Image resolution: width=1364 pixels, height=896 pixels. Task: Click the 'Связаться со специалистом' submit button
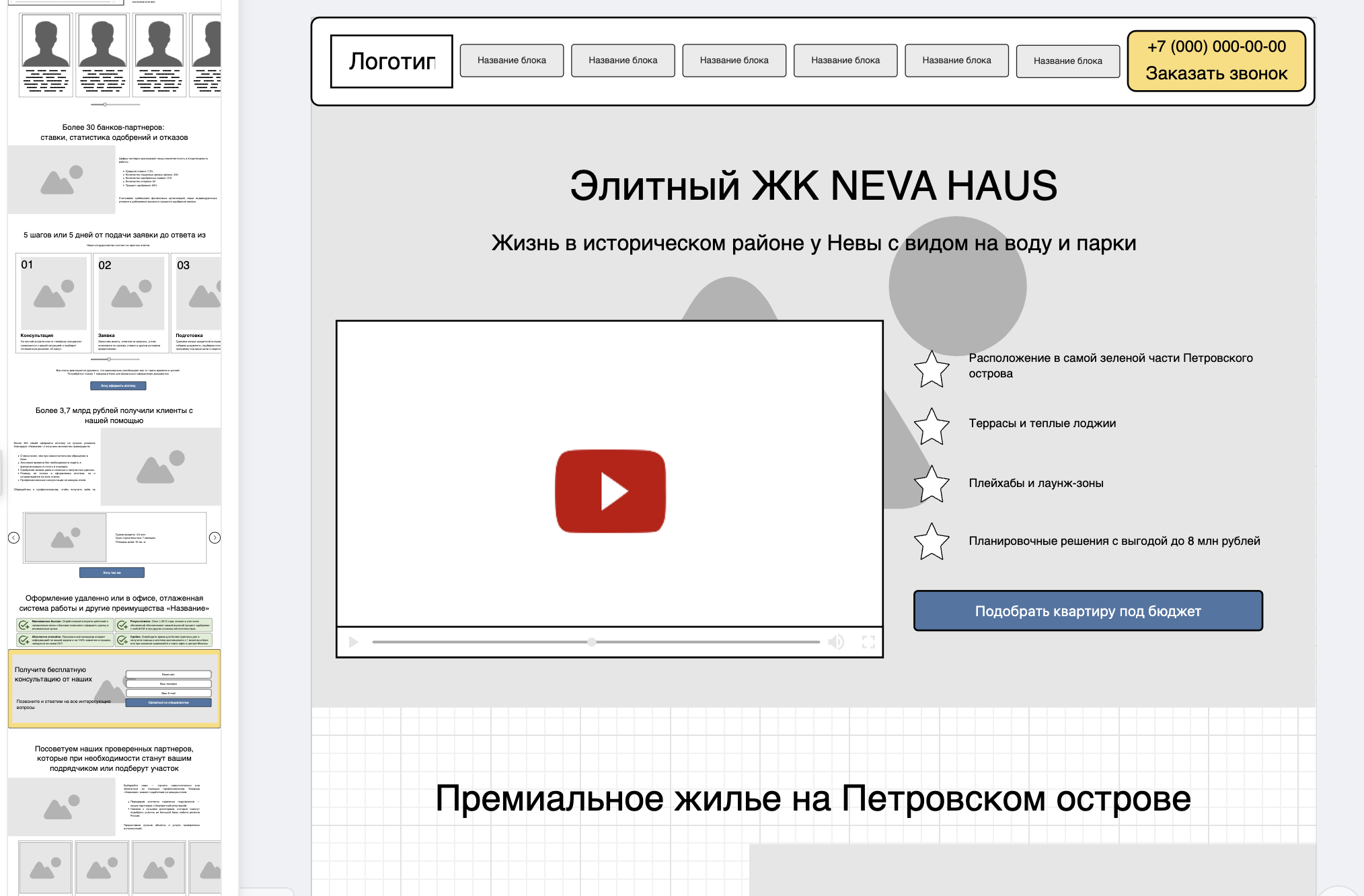(x=168, y=702)
